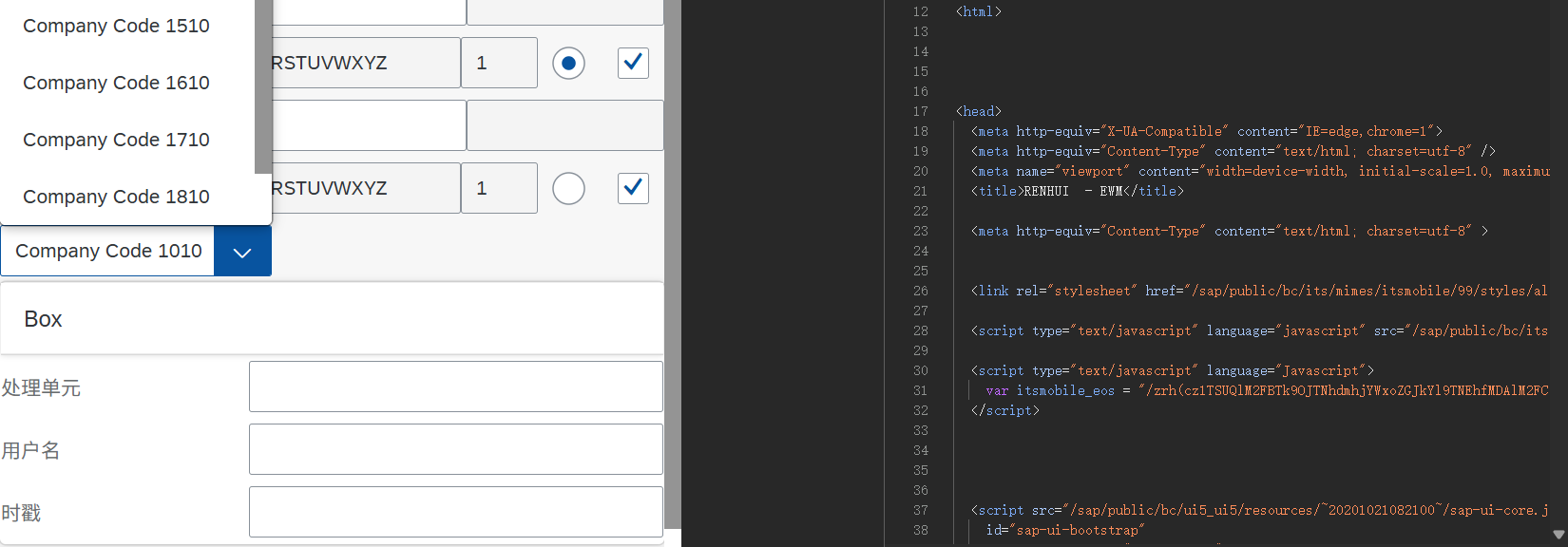Image resolution: width=1568 pixels, height=547 pixels.
Task: Collapse the Company Code dropdown arrow button
Action: pyautogui.click(x=242, y=252)
